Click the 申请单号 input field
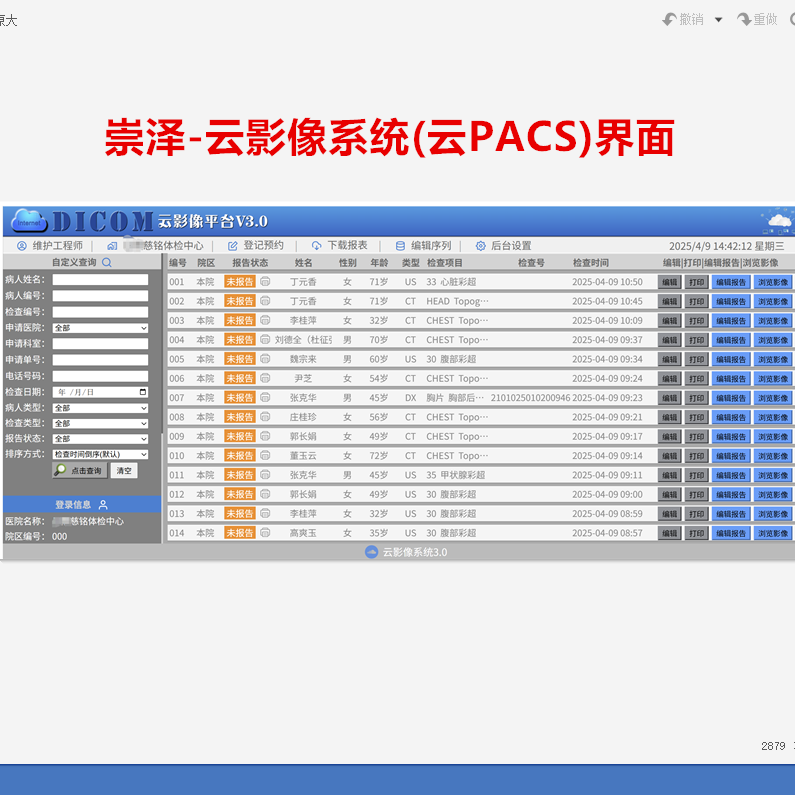This screenshot has width=795, height=795. [x=100, y=360]
